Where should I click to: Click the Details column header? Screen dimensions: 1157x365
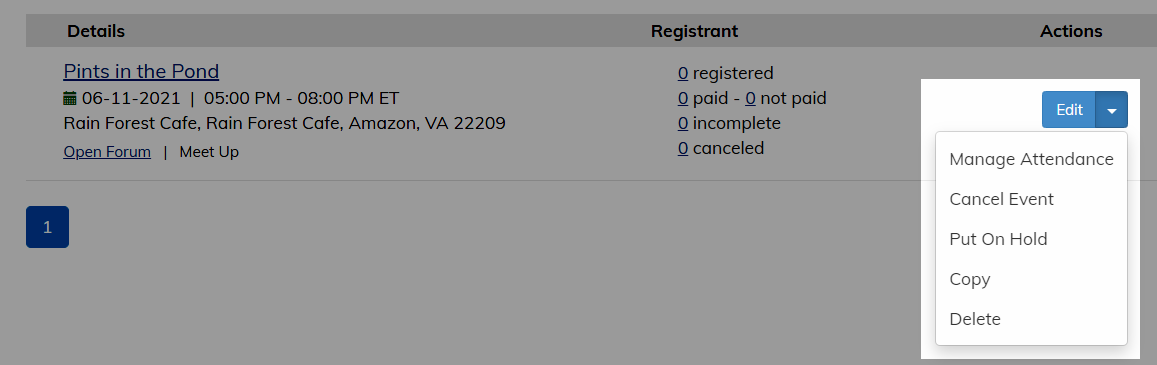point(96,31)
